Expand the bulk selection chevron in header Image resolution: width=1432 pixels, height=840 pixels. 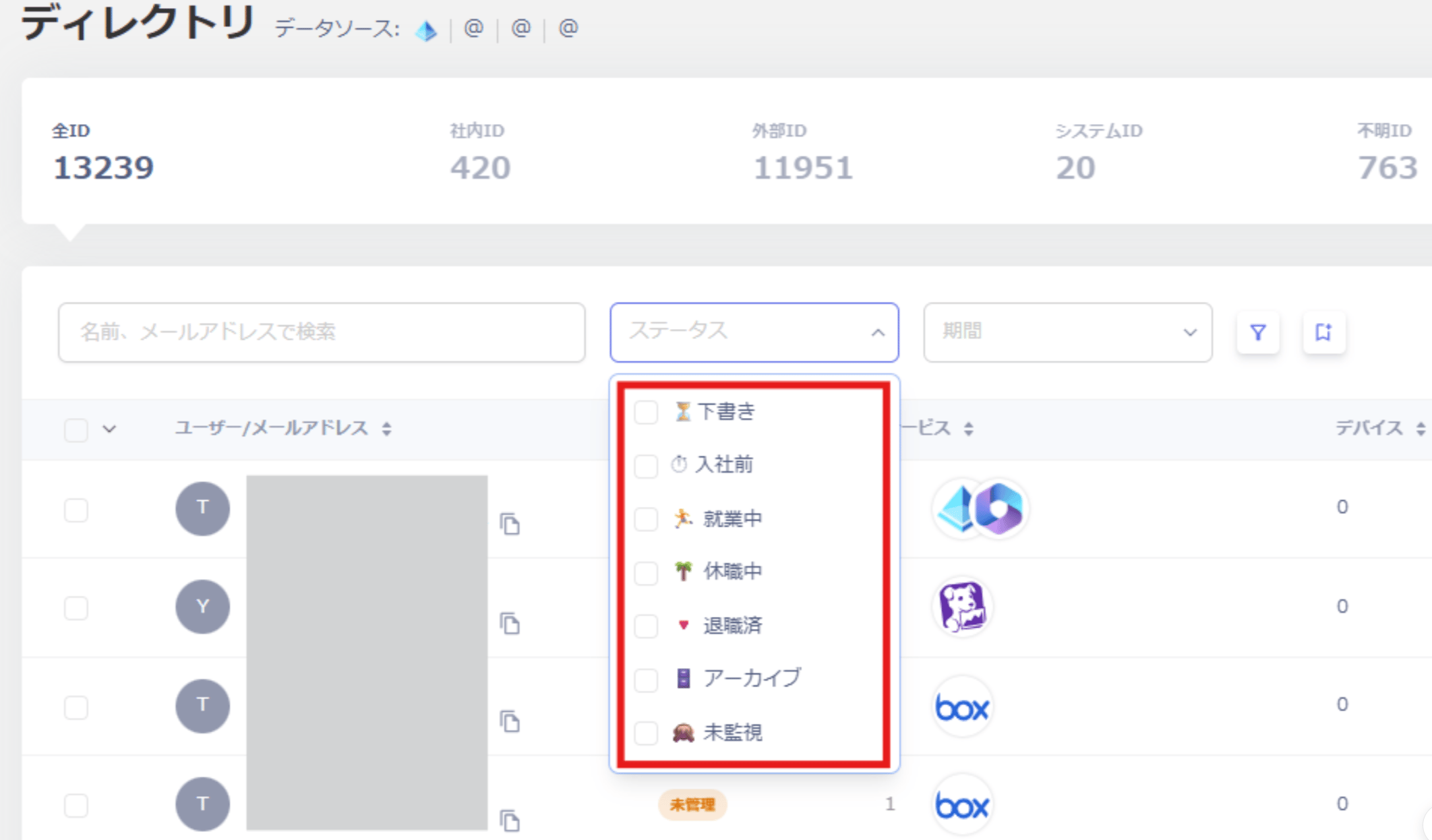pyautogui.click(x=109, y=429)
